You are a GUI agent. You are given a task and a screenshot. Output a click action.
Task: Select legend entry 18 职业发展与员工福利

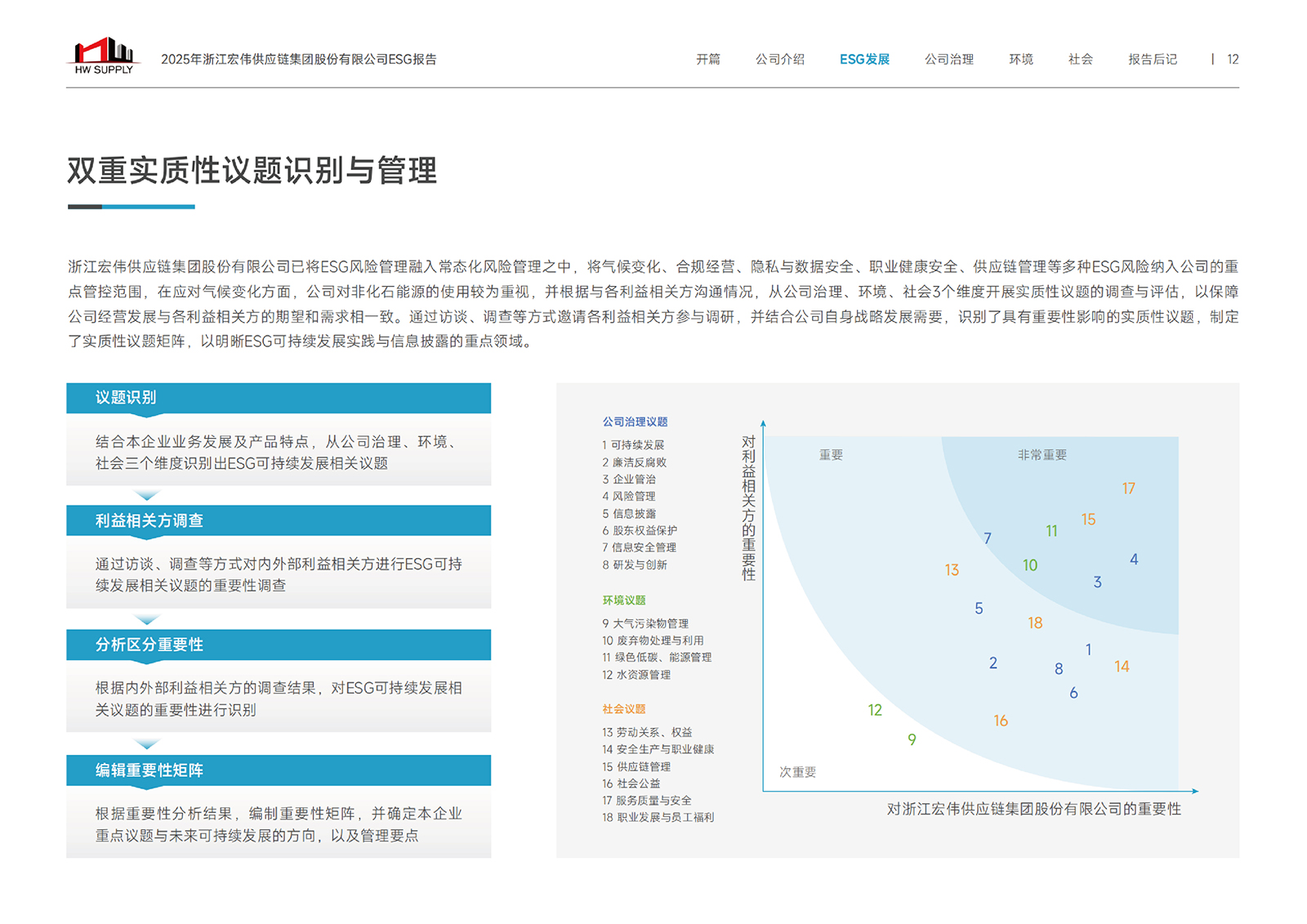point(658,818)
